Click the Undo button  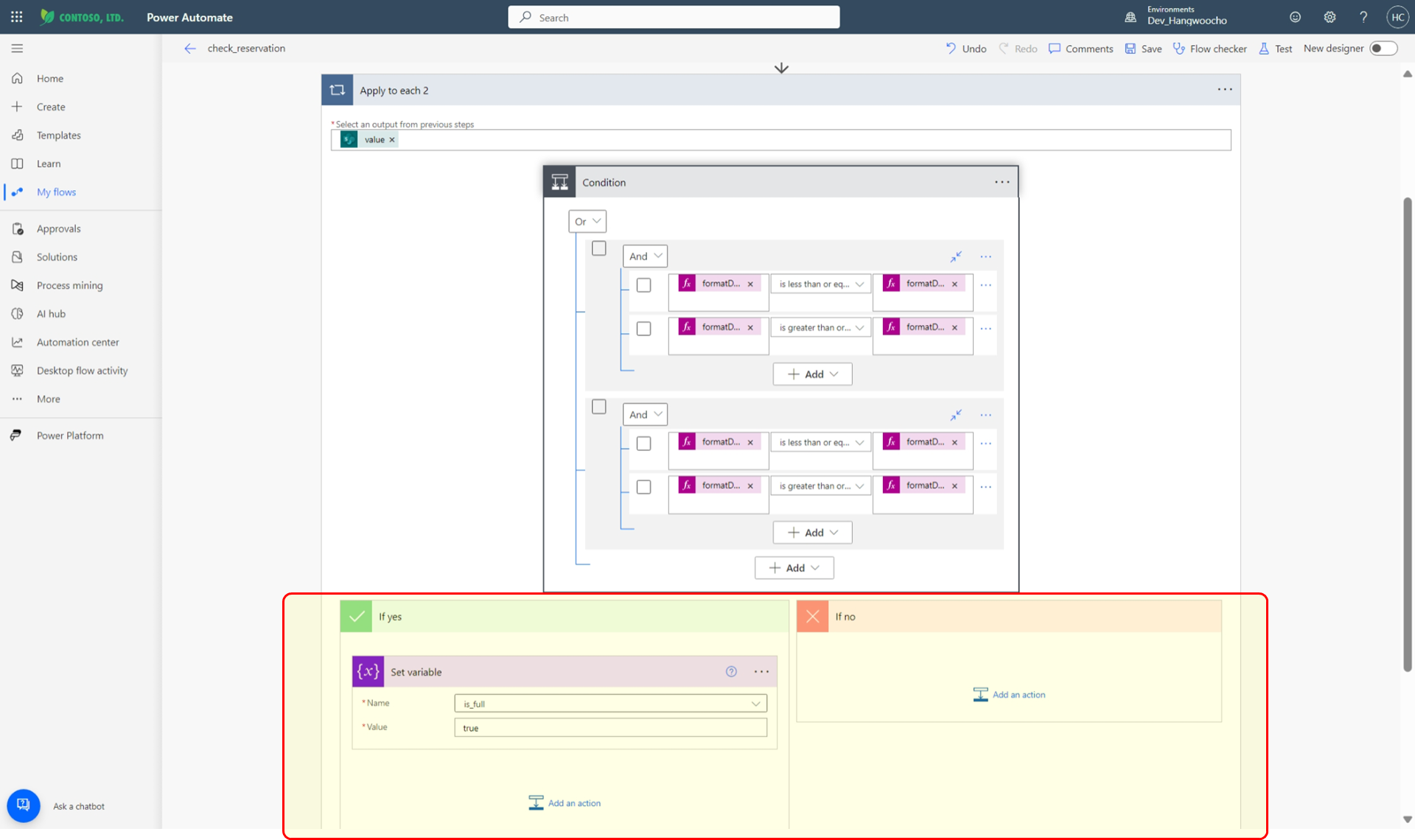[966, 49]
